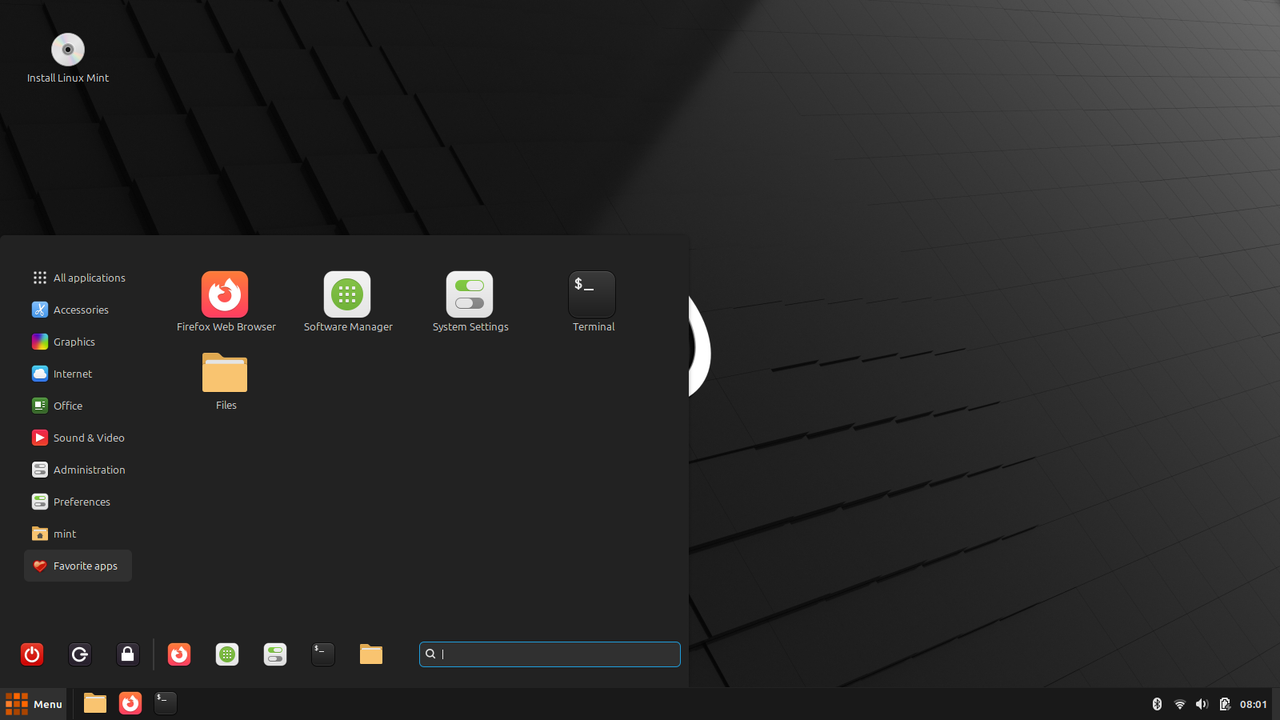Open Firefox Web Browser from favorites grid
Image resolution: width=1280 pixels, height=720 pixels.
(225, 301)
